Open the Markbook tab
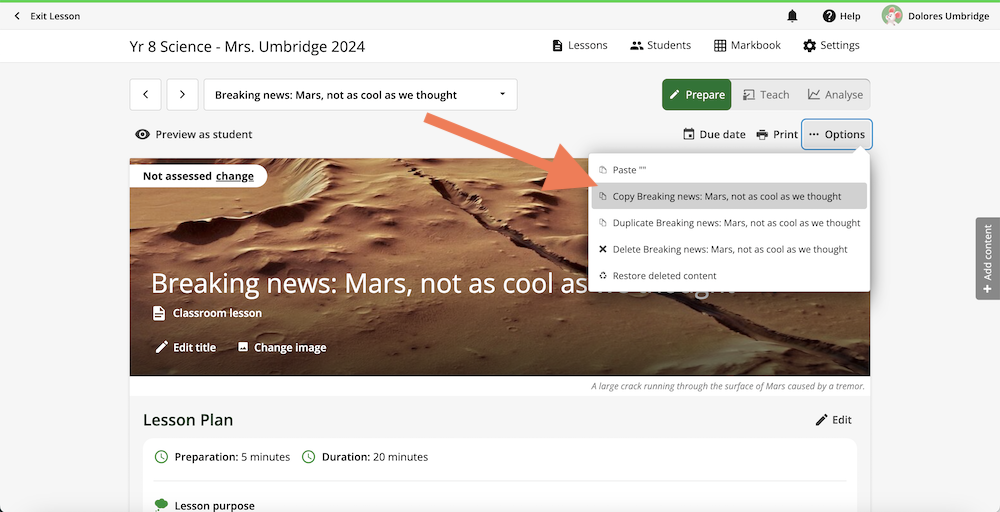1000x512 pixels. click(x=747, y=45)
